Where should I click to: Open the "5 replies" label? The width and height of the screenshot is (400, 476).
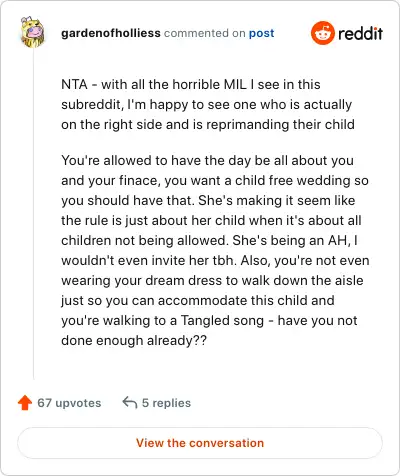click(x=166, y=403)
